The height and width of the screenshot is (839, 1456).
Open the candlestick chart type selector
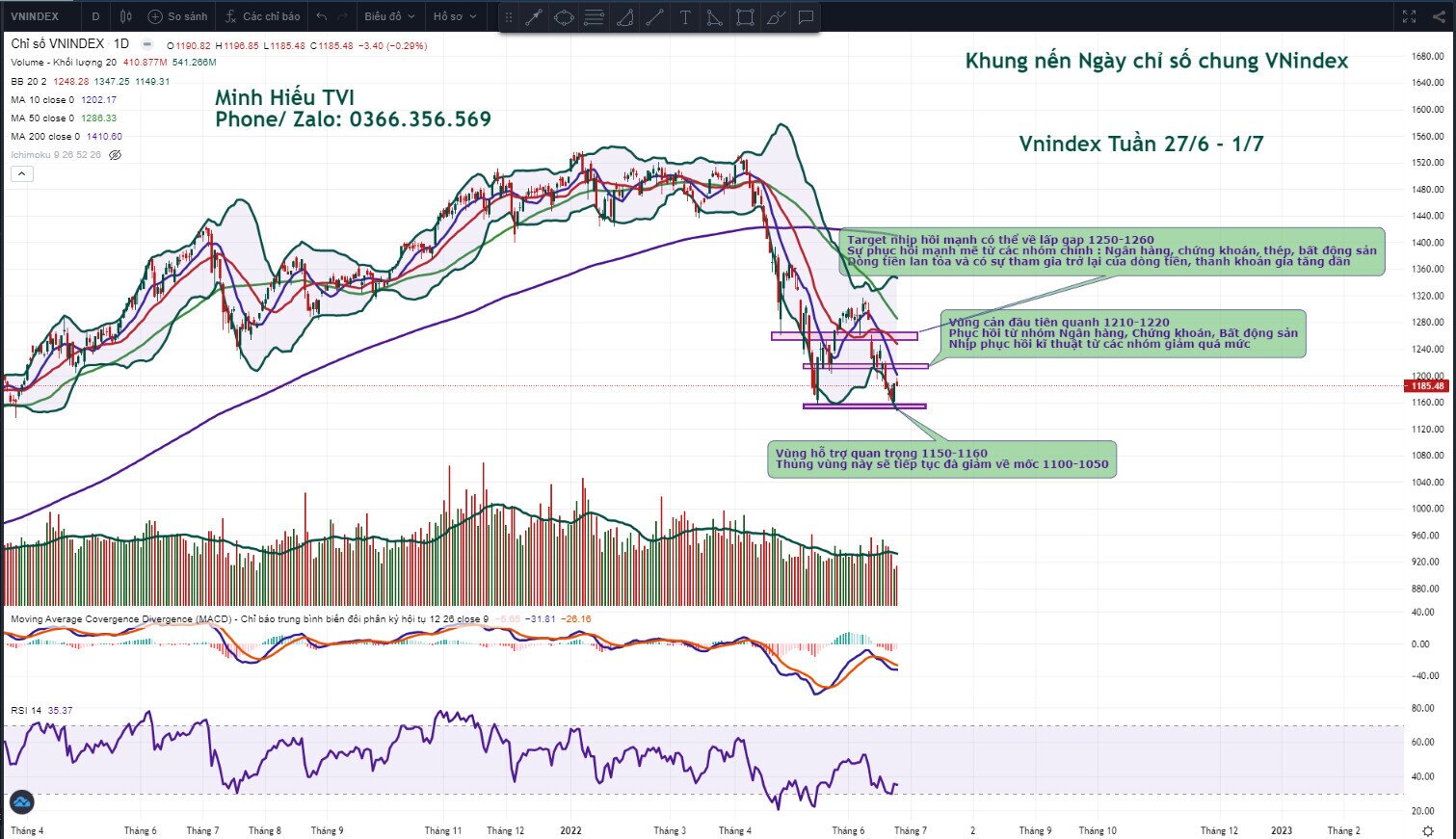tap(126, 16)
